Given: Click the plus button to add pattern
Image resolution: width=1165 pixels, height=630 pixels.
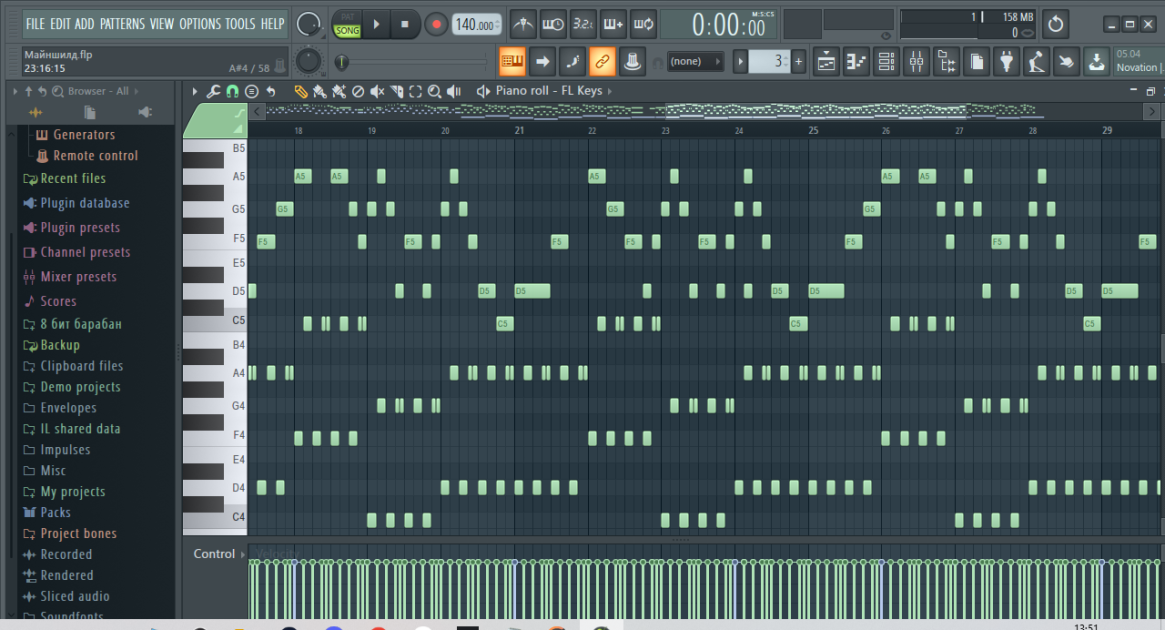Looking at the screenshot, I should pos(799,62).
